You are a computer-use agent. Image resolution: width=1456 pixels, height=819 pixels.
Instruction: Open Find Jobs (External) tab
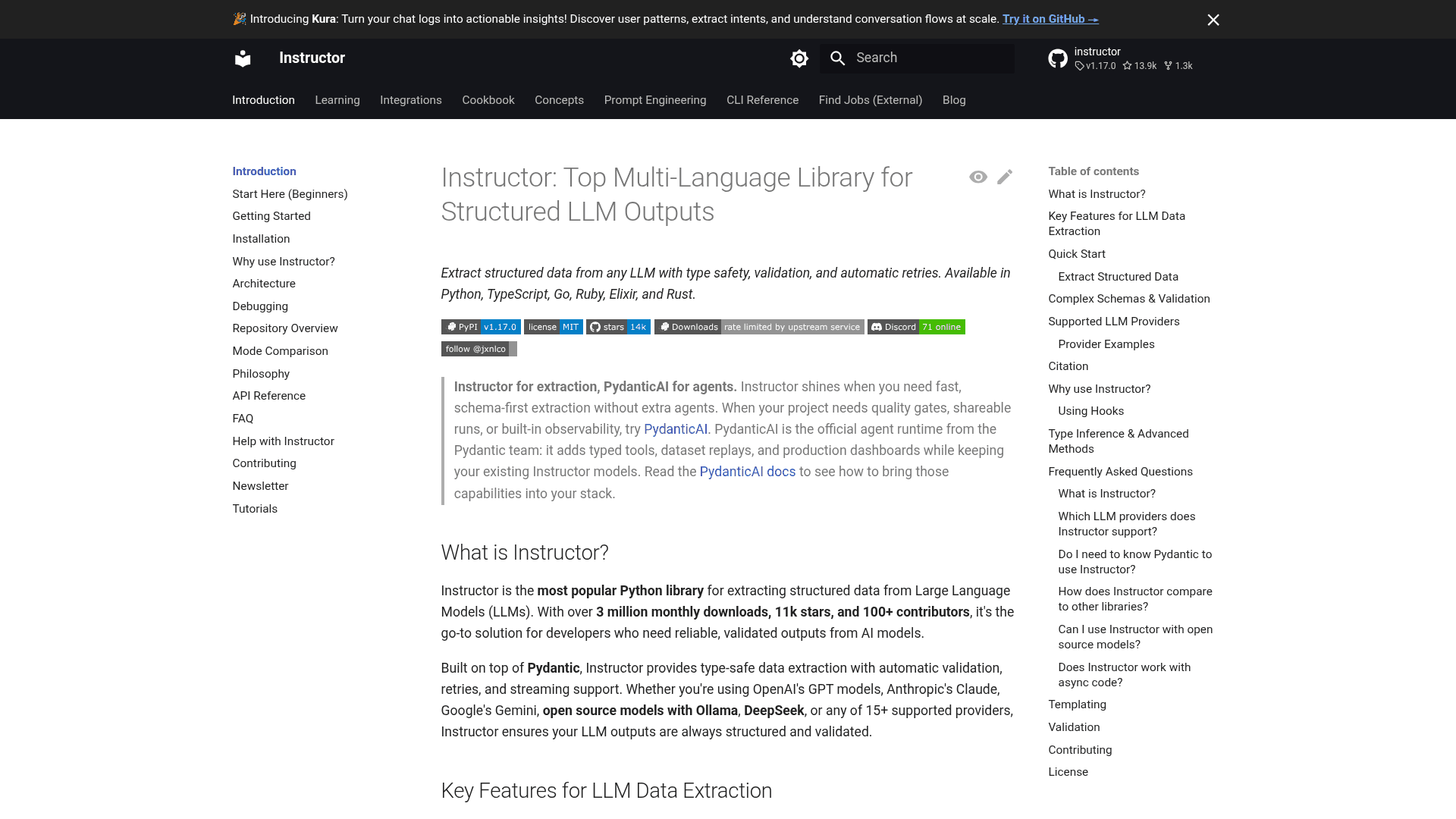pyautogui.click(x=871, y=100)
